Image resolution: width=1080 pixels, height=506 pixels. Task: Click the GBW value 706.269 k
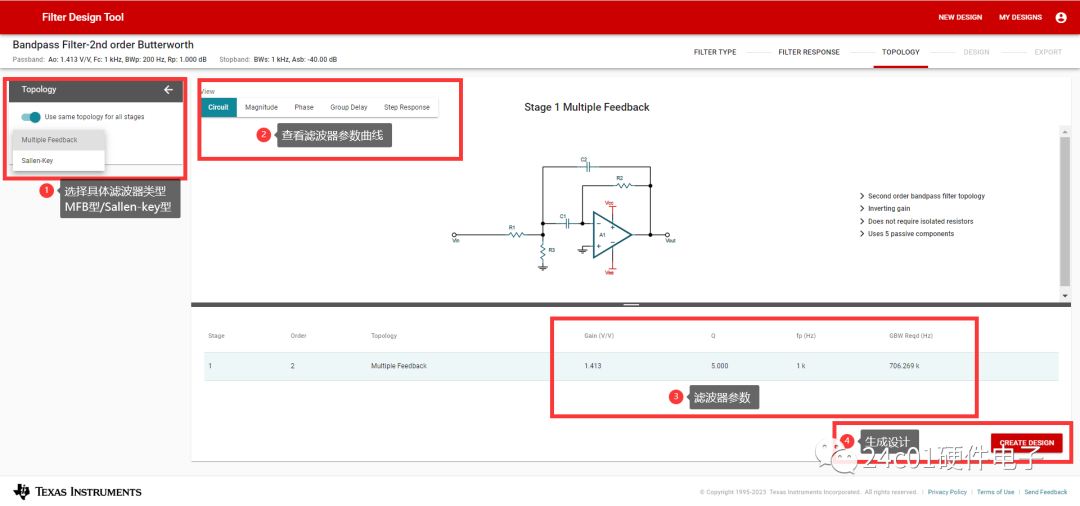(x=905, y=366)
